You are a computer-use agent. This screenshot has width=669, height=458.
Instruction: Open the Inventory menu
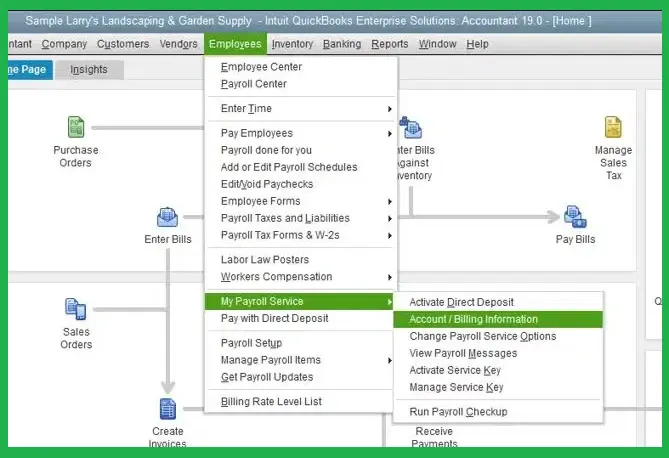[292, 44]
